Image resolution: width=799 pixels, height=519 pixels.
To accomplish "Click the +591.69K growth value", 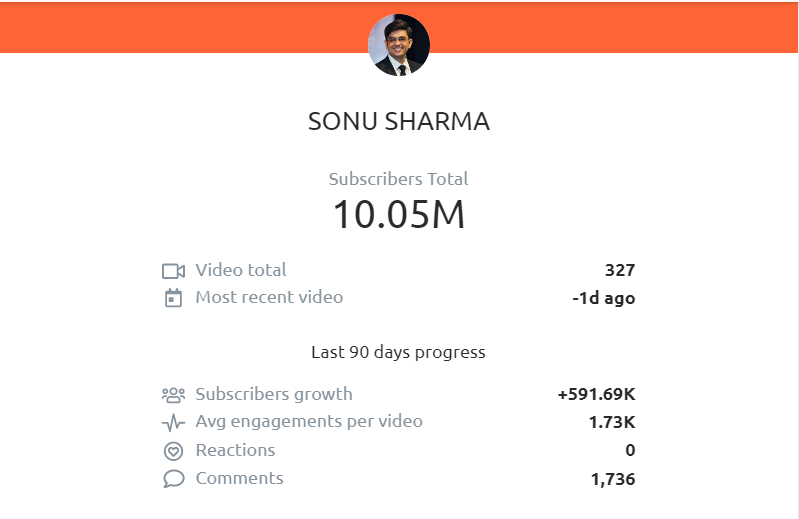I will [x=597, y=394].
